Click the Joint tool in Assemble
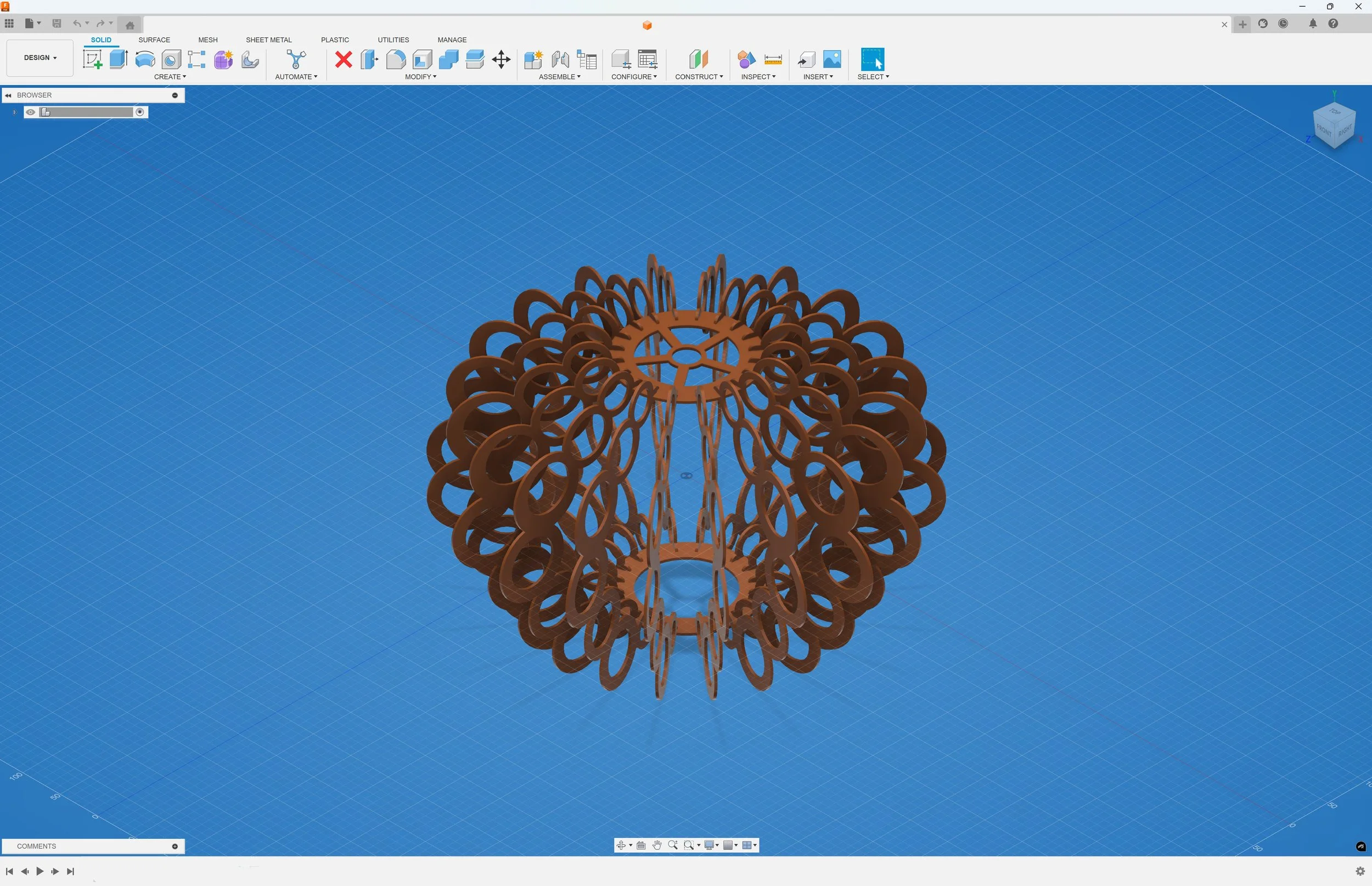 tap(560, 59)
